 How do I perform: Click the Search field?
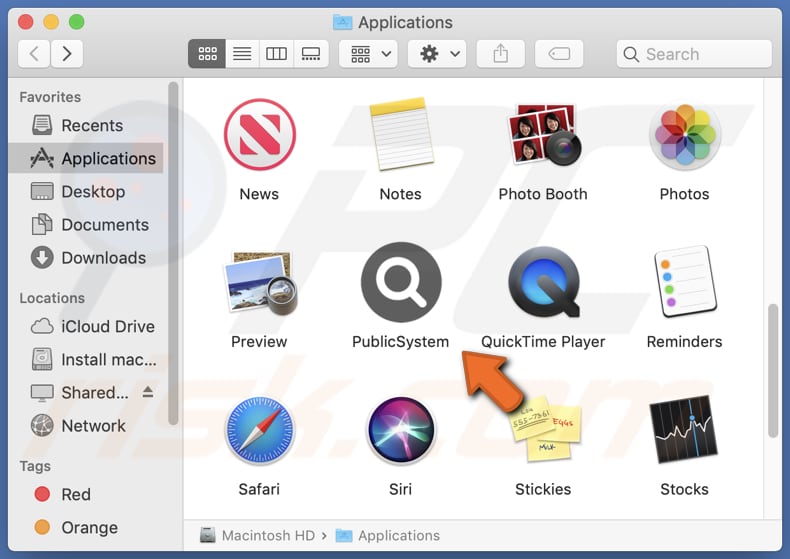coord(694,54)
